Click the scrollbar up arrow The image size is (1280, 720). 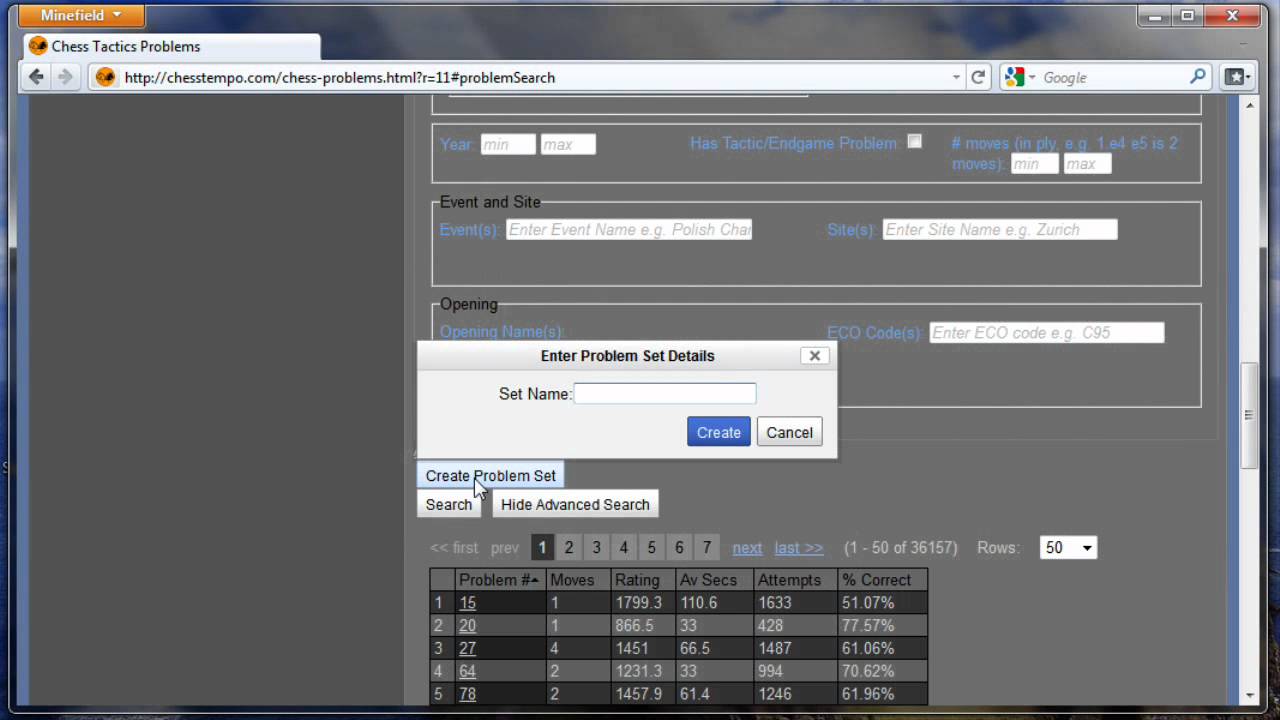click(1249, 104)
